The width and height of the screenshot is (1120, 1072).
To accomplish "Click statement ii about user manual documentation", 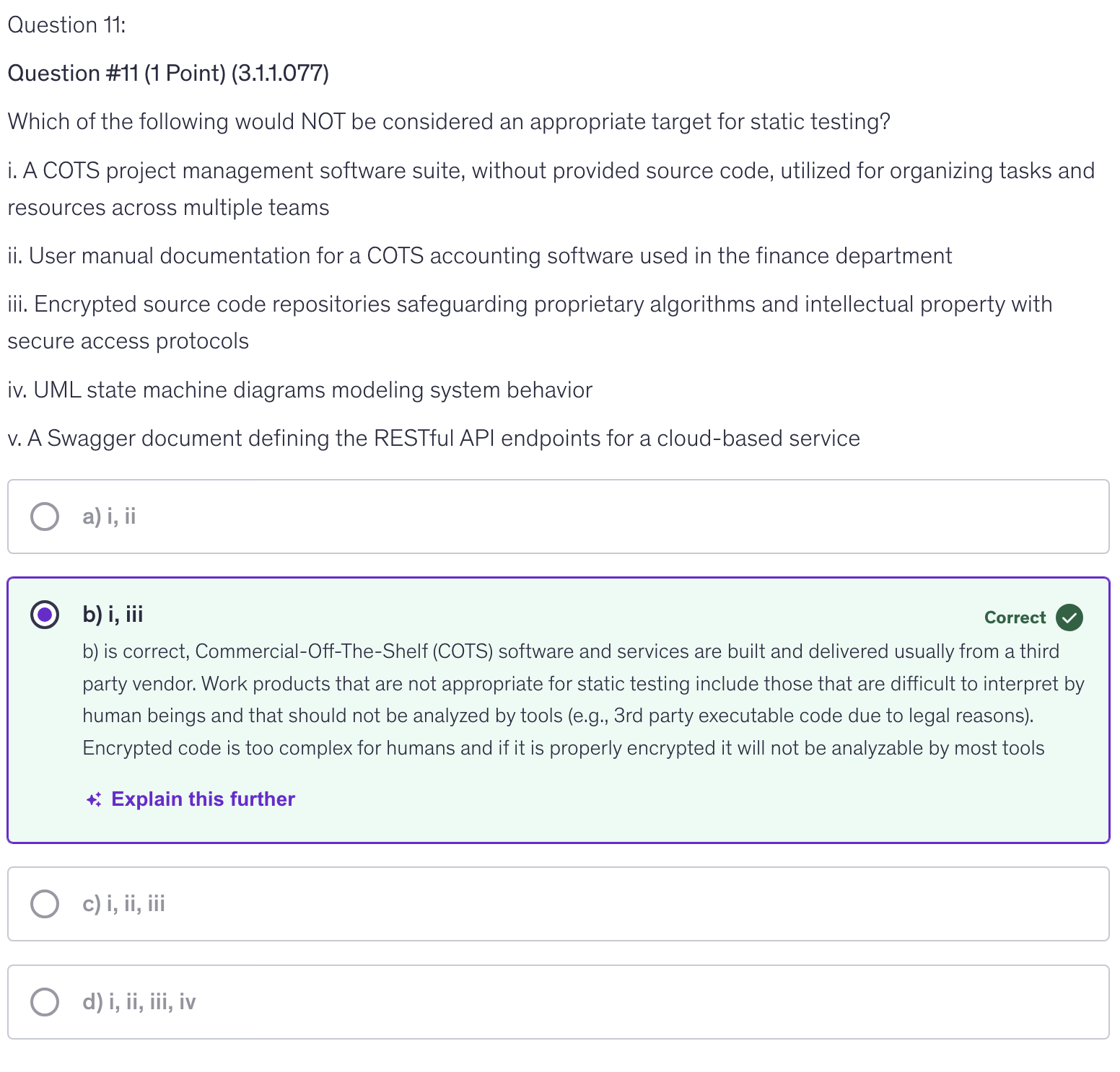I will (x=479, y=256).
